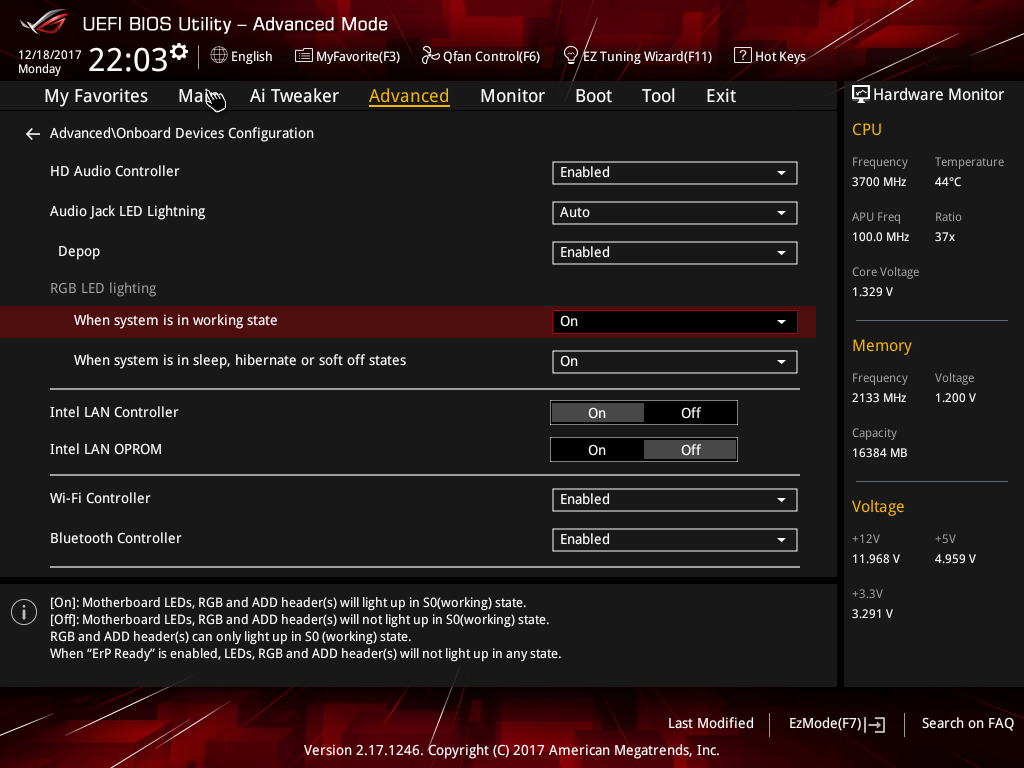
Task: Switch to Monitor tab
Action: [512, 96]
